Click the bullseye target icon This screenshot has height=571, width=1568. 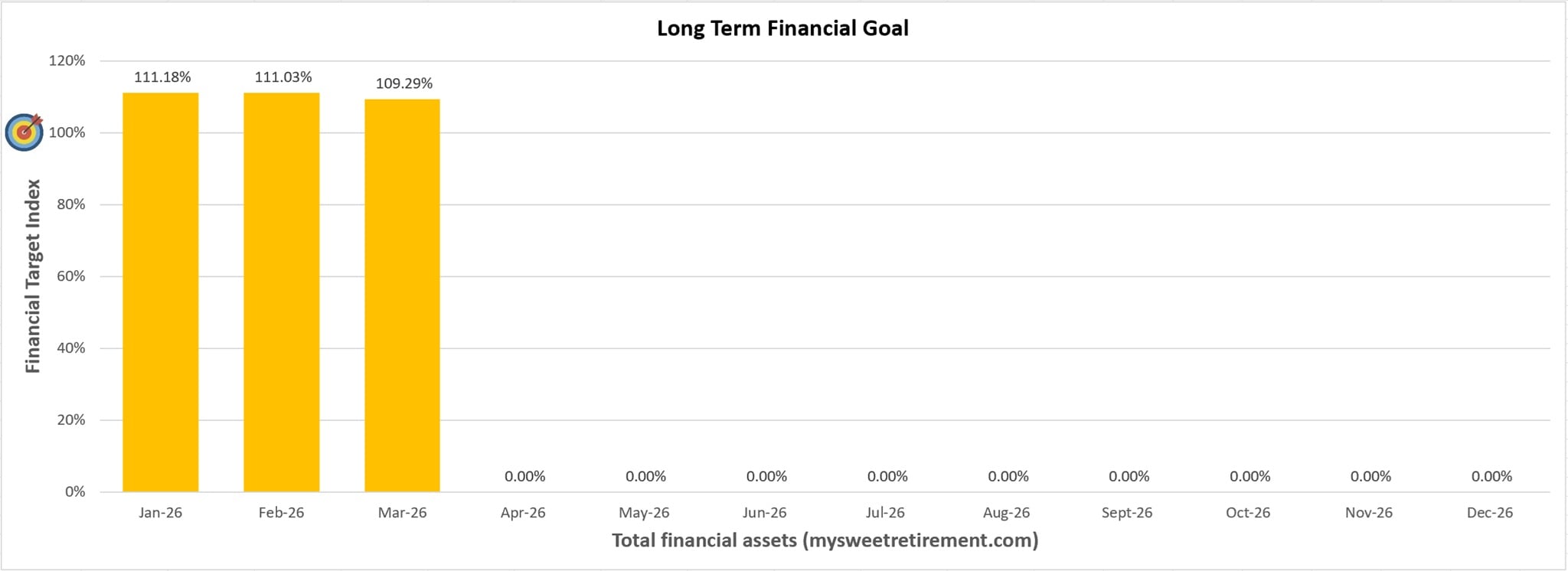(x=24, y=132)
